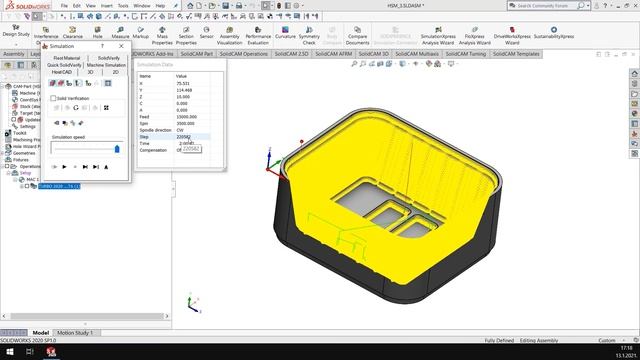Select the Machine Simulation mode
The width and height of the screenshot is (640, 360).
click(x=106, y=65)
